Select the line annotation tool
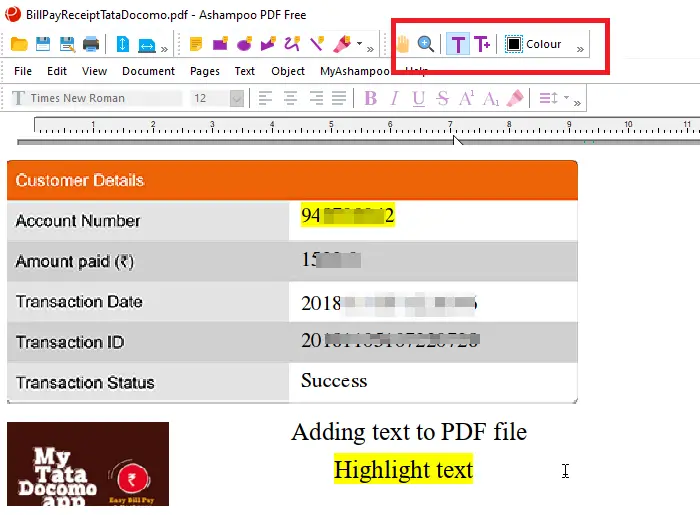The width and height of the screenshot is (700, 515). click(317, 44)
